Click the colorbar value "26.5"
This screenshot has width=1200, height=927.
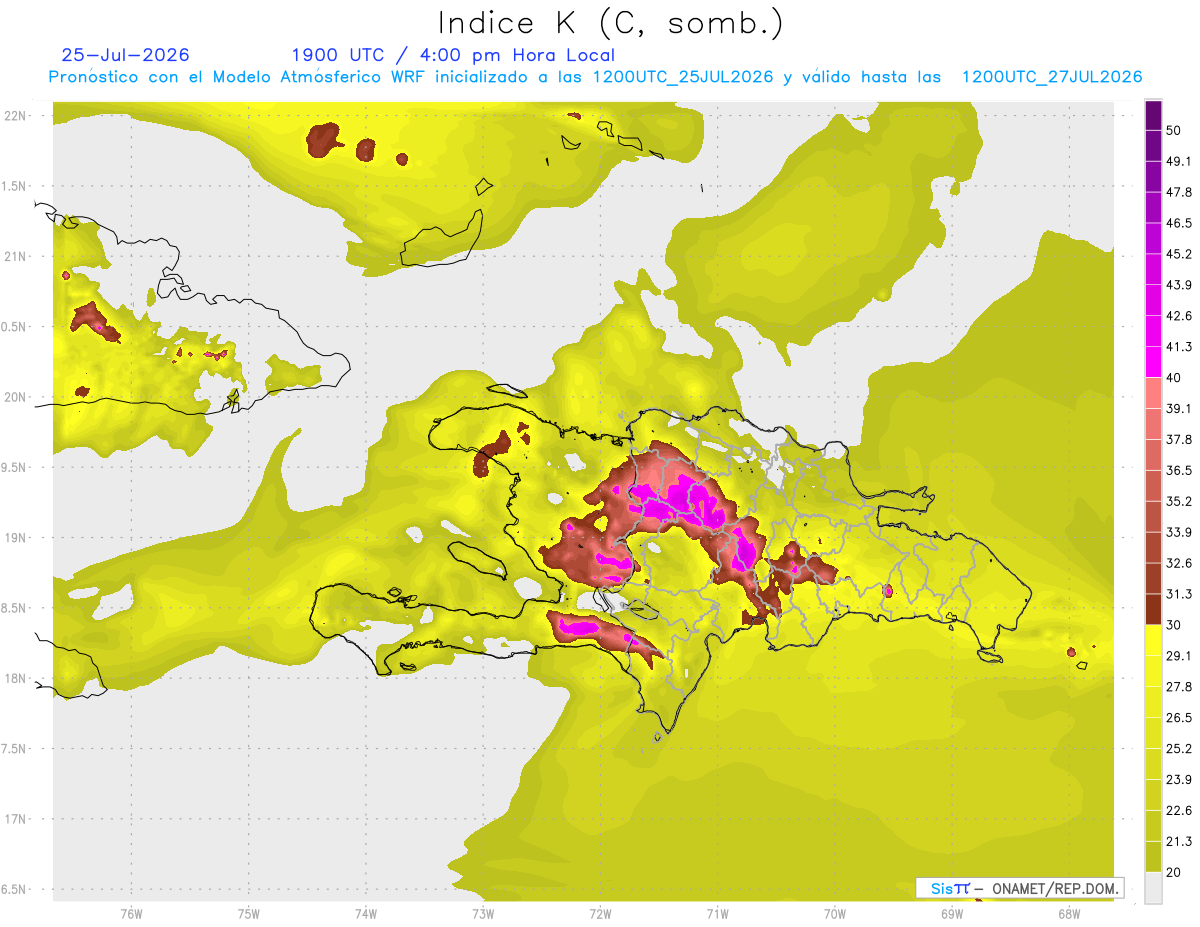[x=1179, y=717]
